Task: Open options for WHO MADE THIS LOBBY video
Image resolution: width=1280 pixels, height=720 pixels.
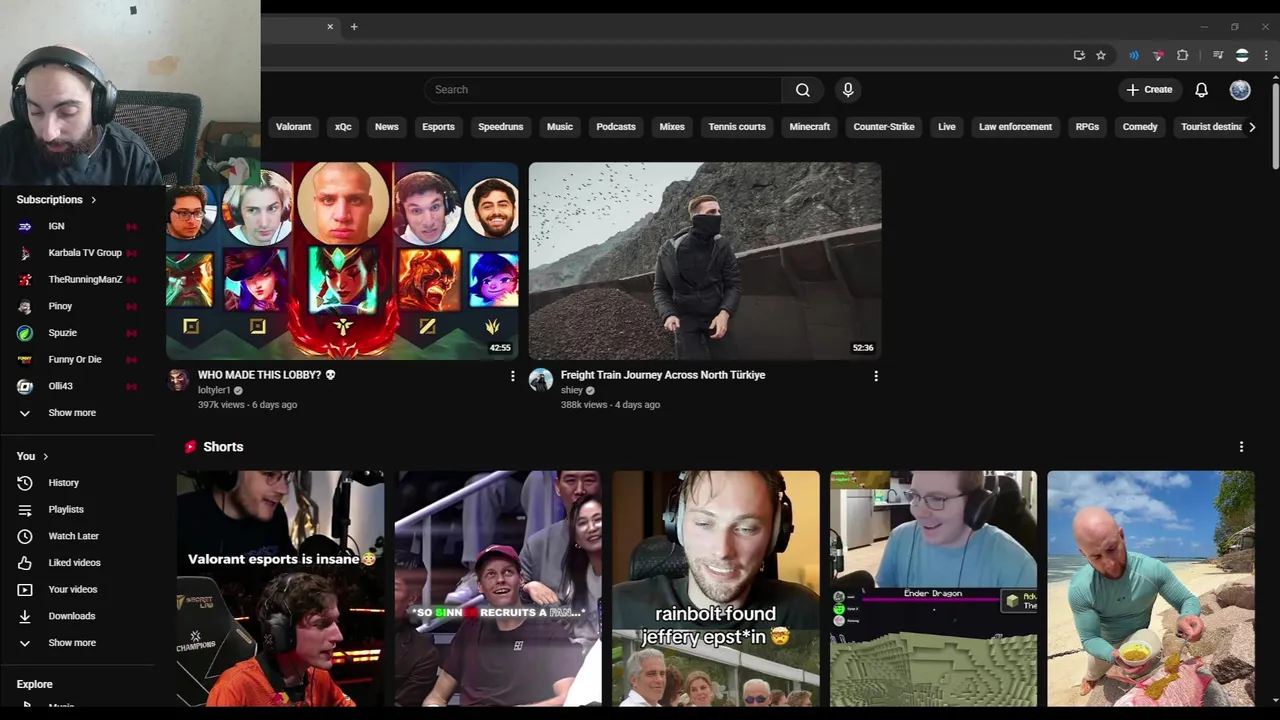Action: (513, 376)
